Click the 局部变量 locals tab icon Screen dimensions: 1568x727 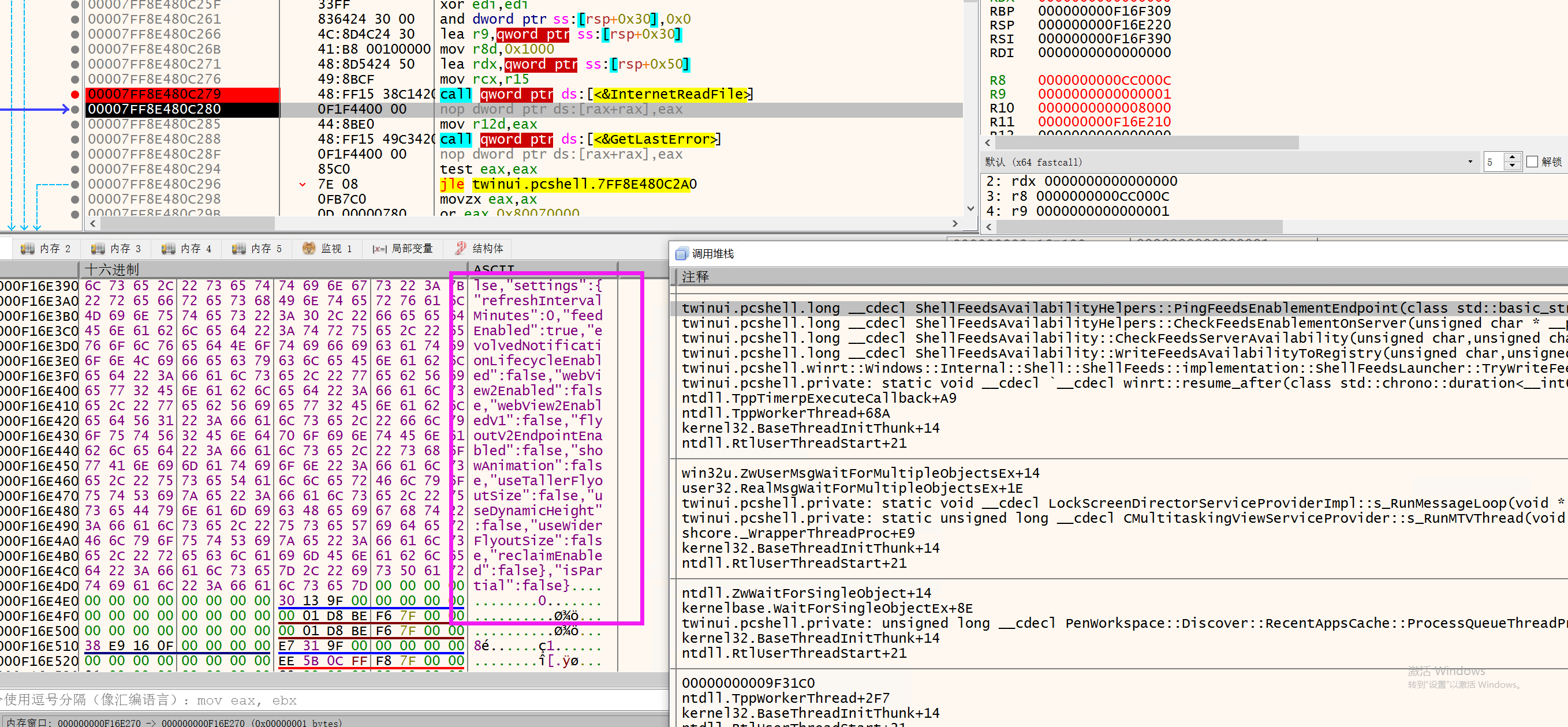(x=380, y=249)
